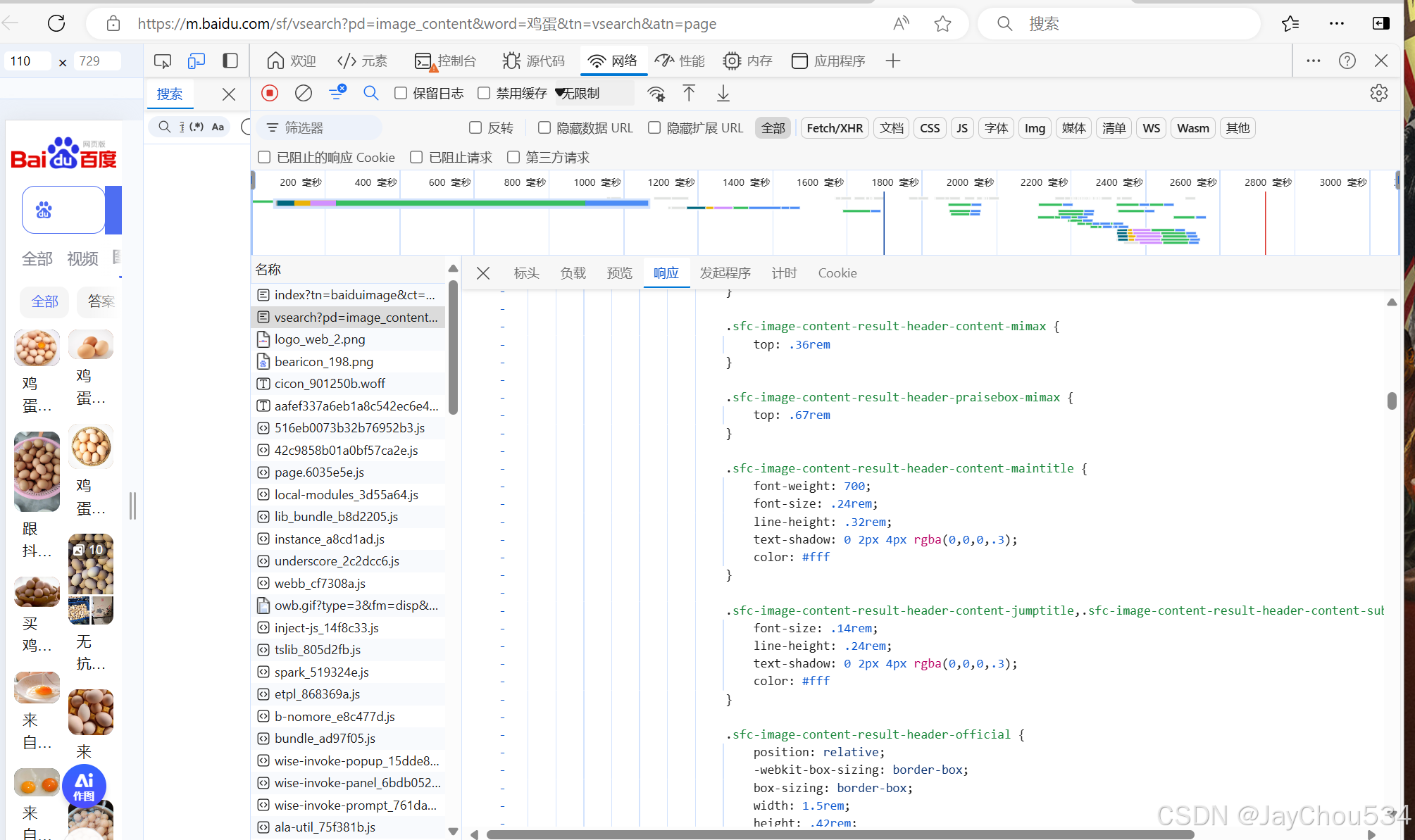Switch to the 控制台 tab
Screen dimensions: 1415x840
pos(446,61)
